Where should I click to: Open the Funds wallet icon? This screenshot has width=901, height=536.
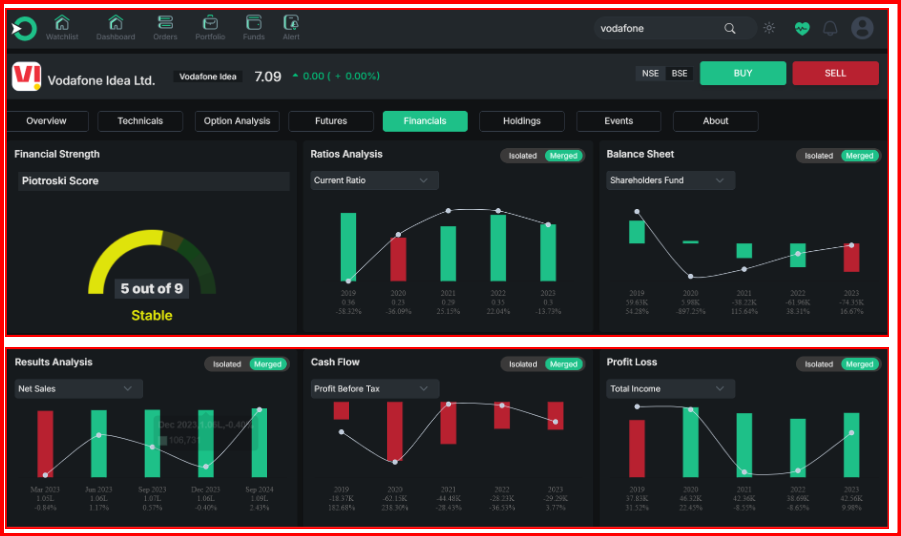click(x=253, y=23)
